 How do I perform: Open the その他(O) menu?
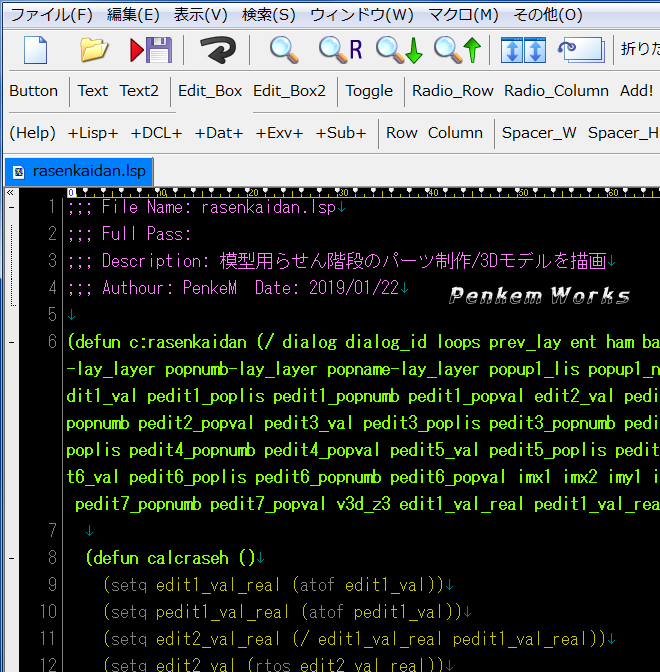point(548,15)
